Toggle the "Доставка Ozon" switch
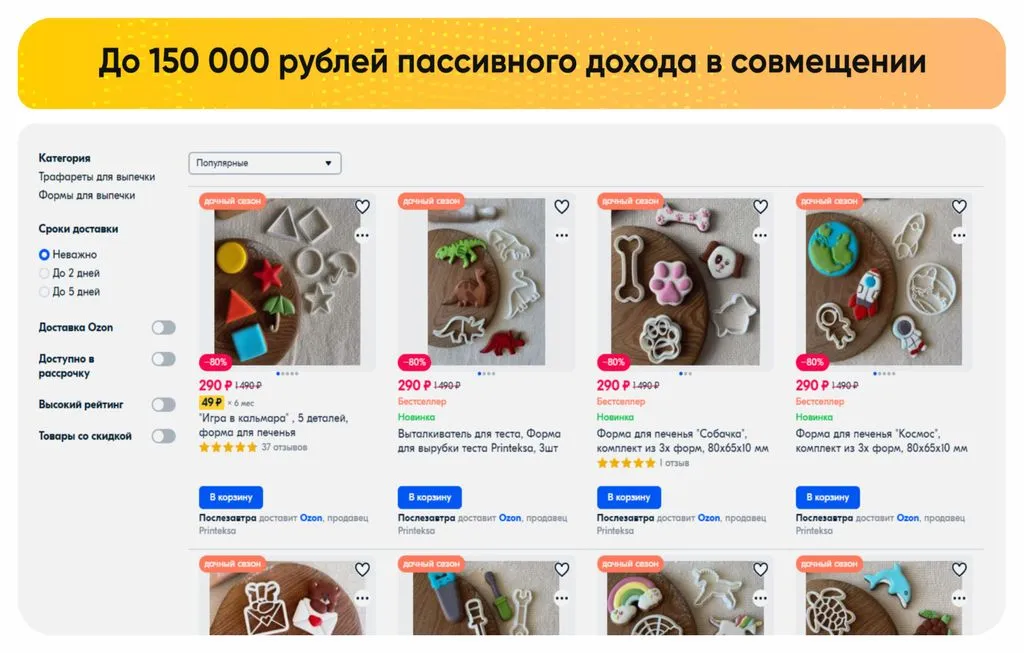The image size is (1024, 653). 163,327
